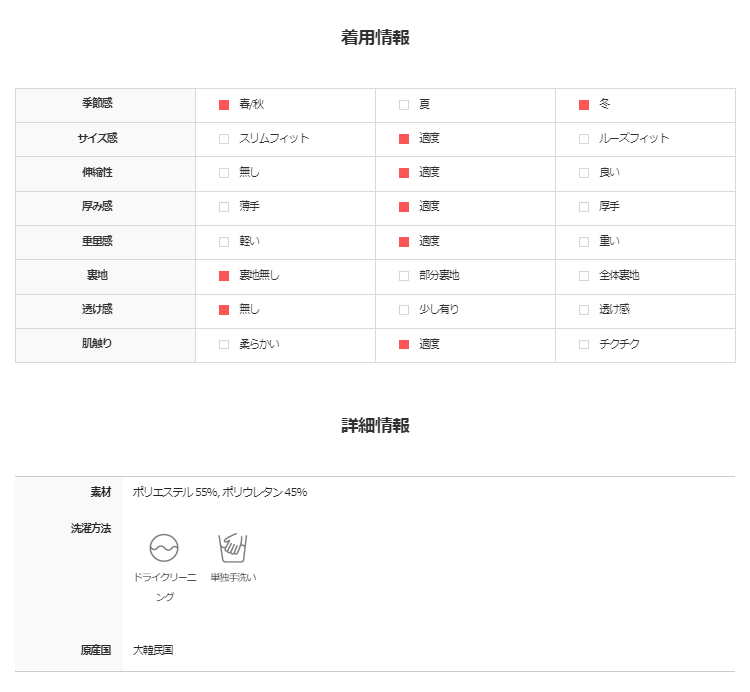
Task: Toggle 無し checkbox in 透け感 row
Action: 224,310
